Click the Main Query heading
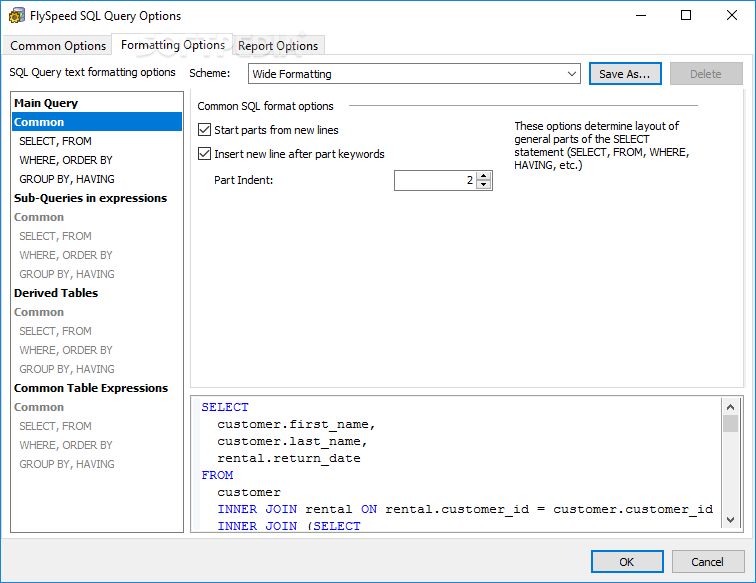The height and width of the screenshot is (583, 756). tap(97, 103)
